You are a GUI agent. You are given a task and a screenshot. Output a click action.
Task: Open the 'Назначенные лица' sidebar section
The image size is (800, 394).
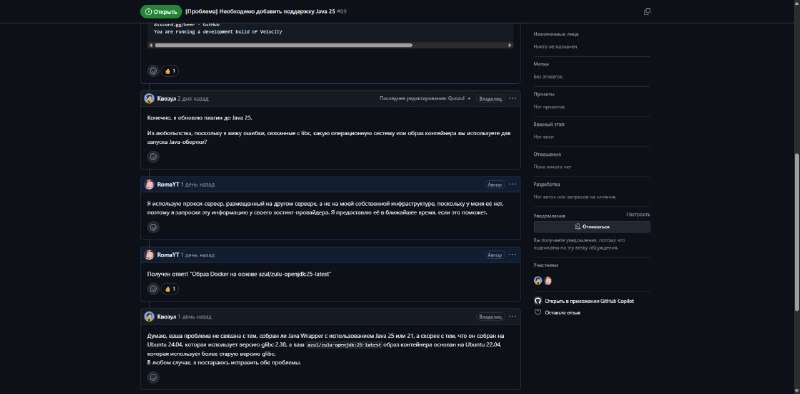tap(556, 34)
